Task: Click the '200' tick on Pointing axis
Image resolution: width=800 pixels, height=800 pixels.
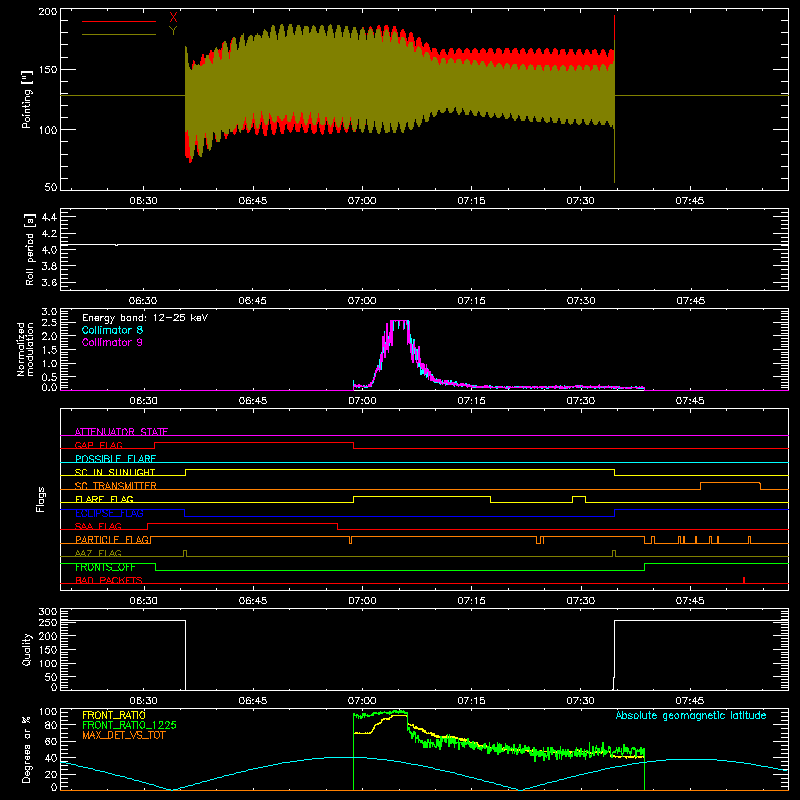Action: coord(48,12)
